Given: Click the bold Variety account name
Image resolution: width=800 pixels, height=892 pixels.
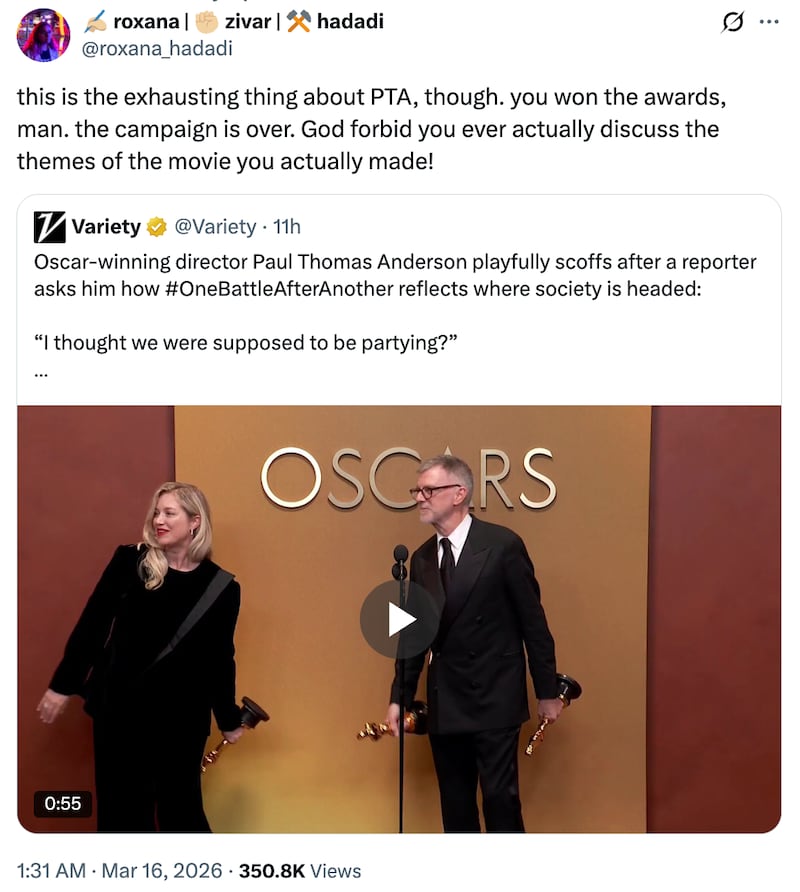Looking at the screenshot, I should (106, 227).
